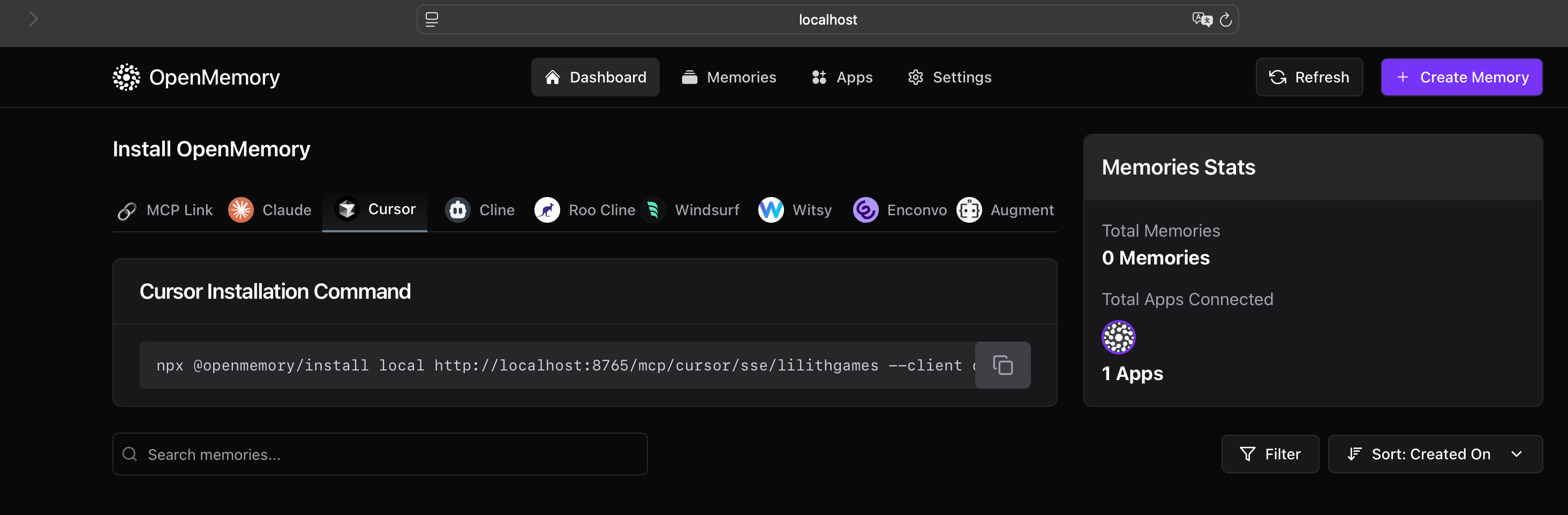Click Refresh to reload stats
Screen dimensions: 1568x515
[1309, 77]
